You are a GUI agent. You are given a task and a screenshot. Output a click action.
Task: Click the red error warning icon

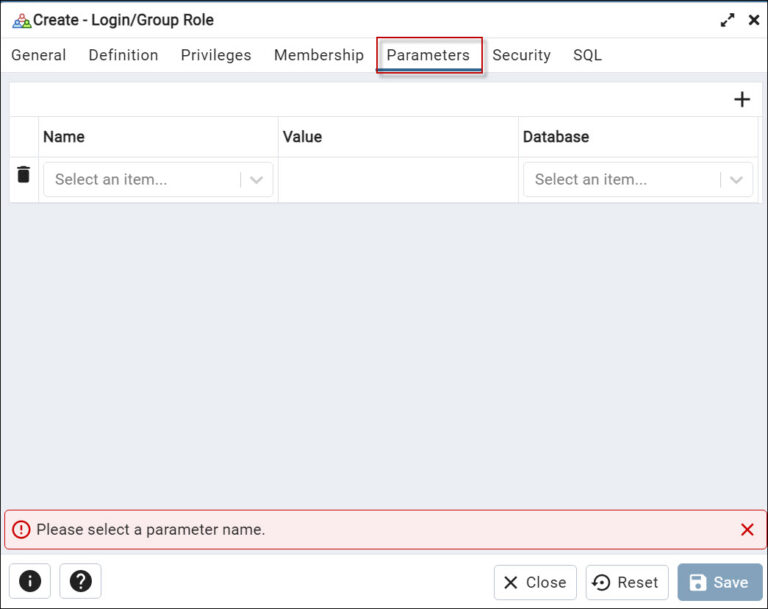pos(21,529)
